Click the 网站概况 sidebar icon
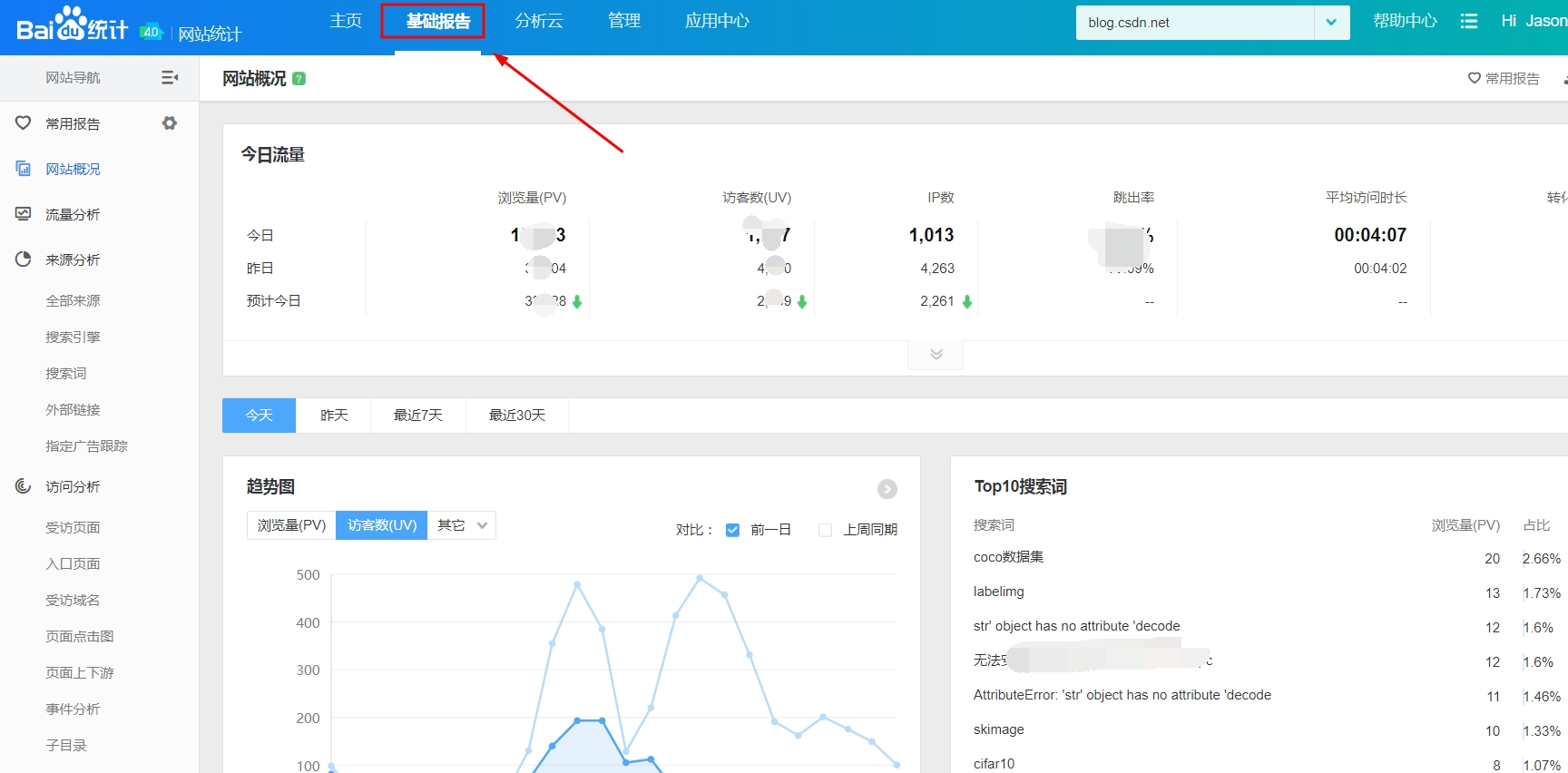1568x773 pixels. [24, 169]
